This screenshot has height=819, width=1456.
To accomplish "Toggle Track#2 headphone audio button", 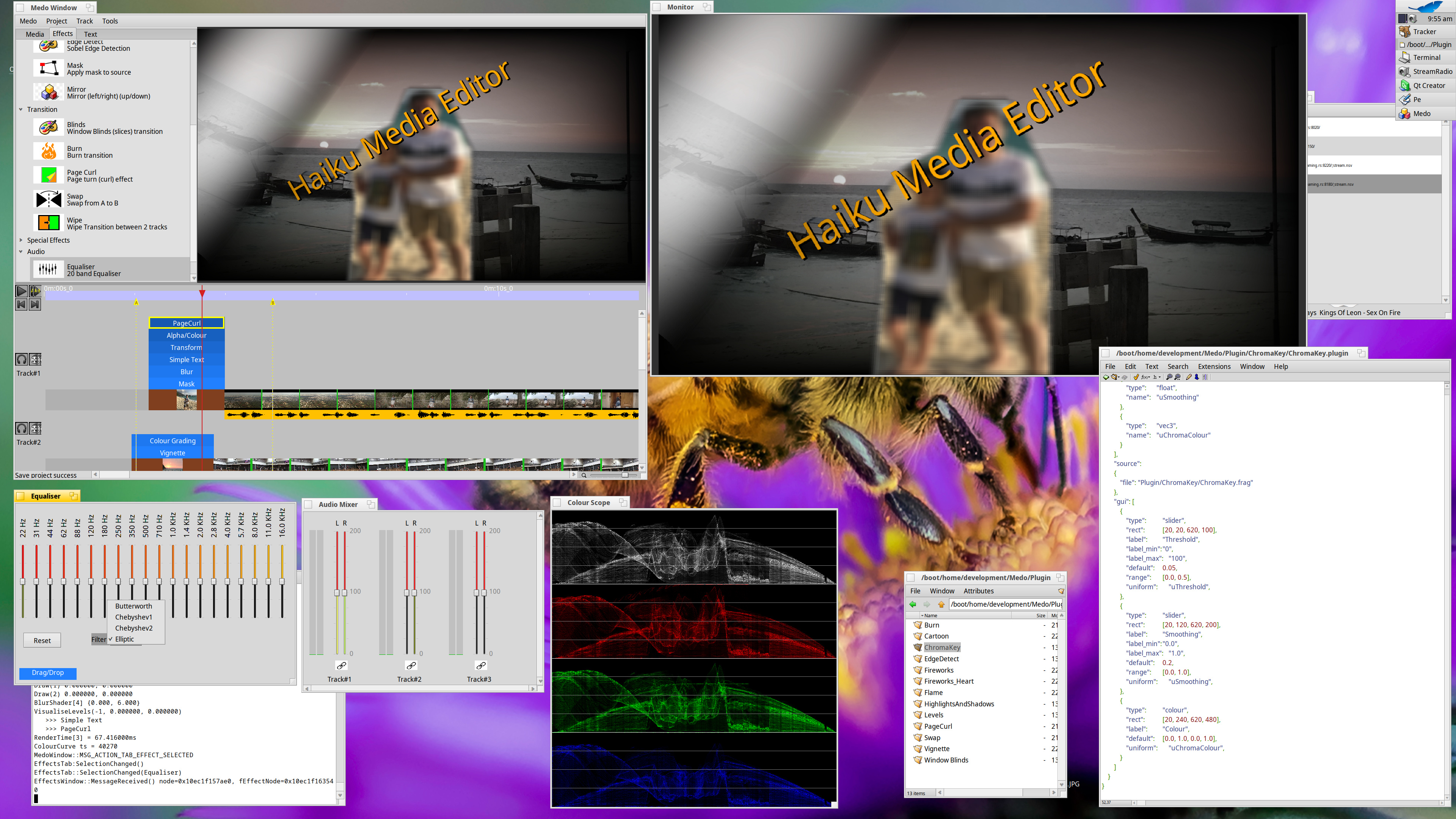I will pyautogui.click(x=22, y=428).
